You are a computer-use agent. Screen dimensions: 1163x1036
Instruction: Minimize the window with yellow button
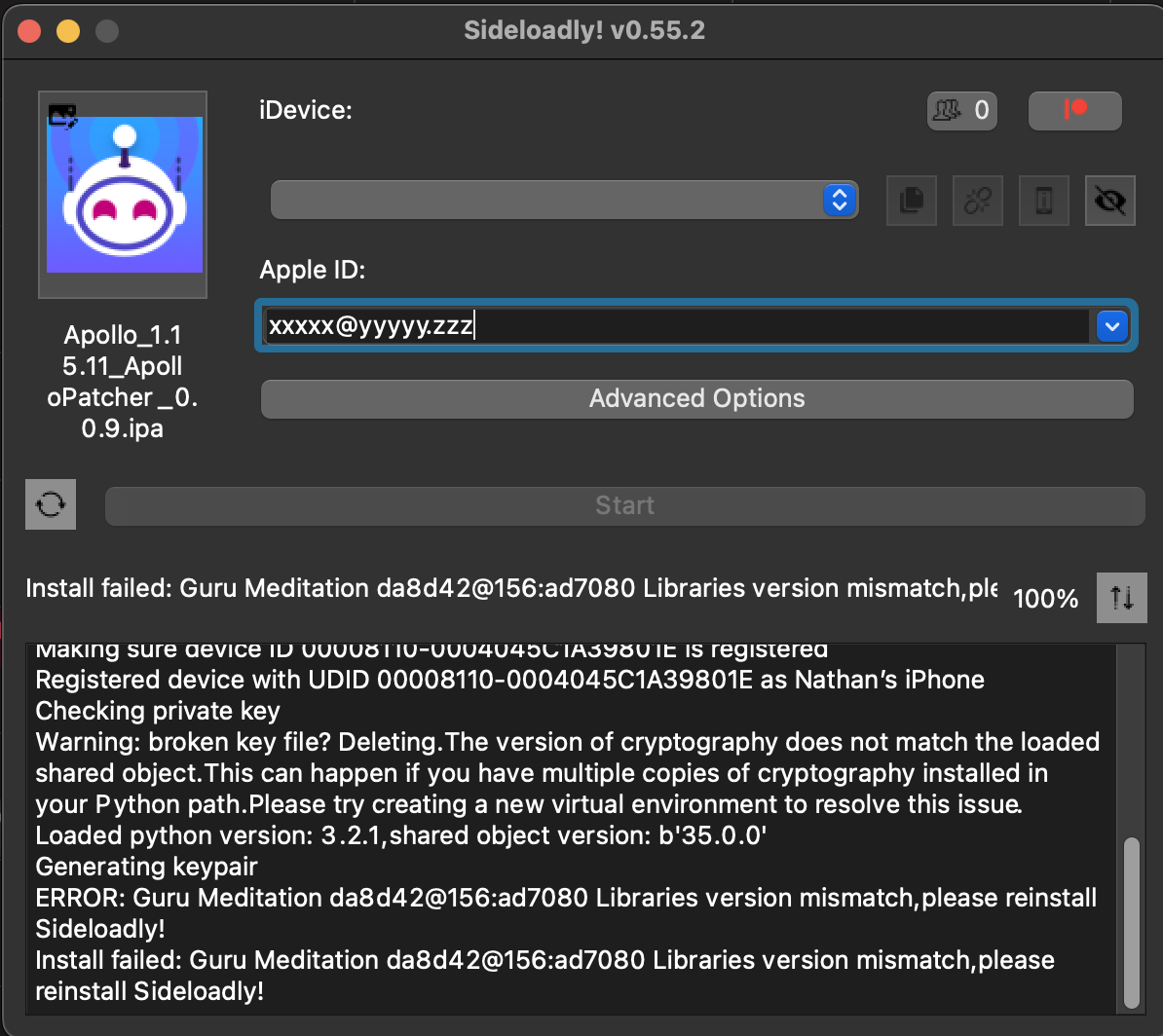(68, 31)
